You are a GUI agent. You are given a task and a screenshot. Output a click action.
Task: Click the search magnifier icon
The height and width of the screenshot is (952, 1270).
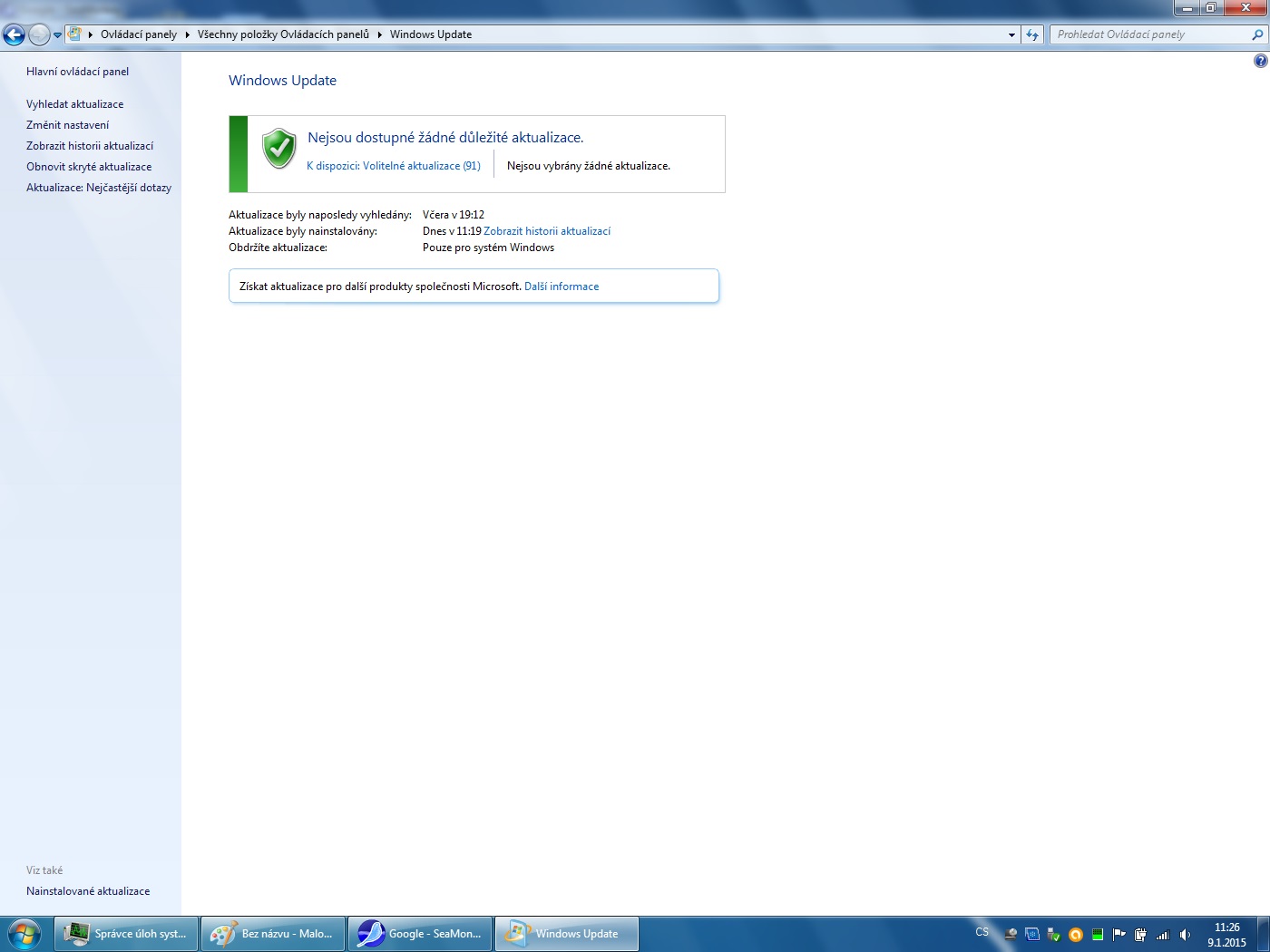(x=1257, y=34)
